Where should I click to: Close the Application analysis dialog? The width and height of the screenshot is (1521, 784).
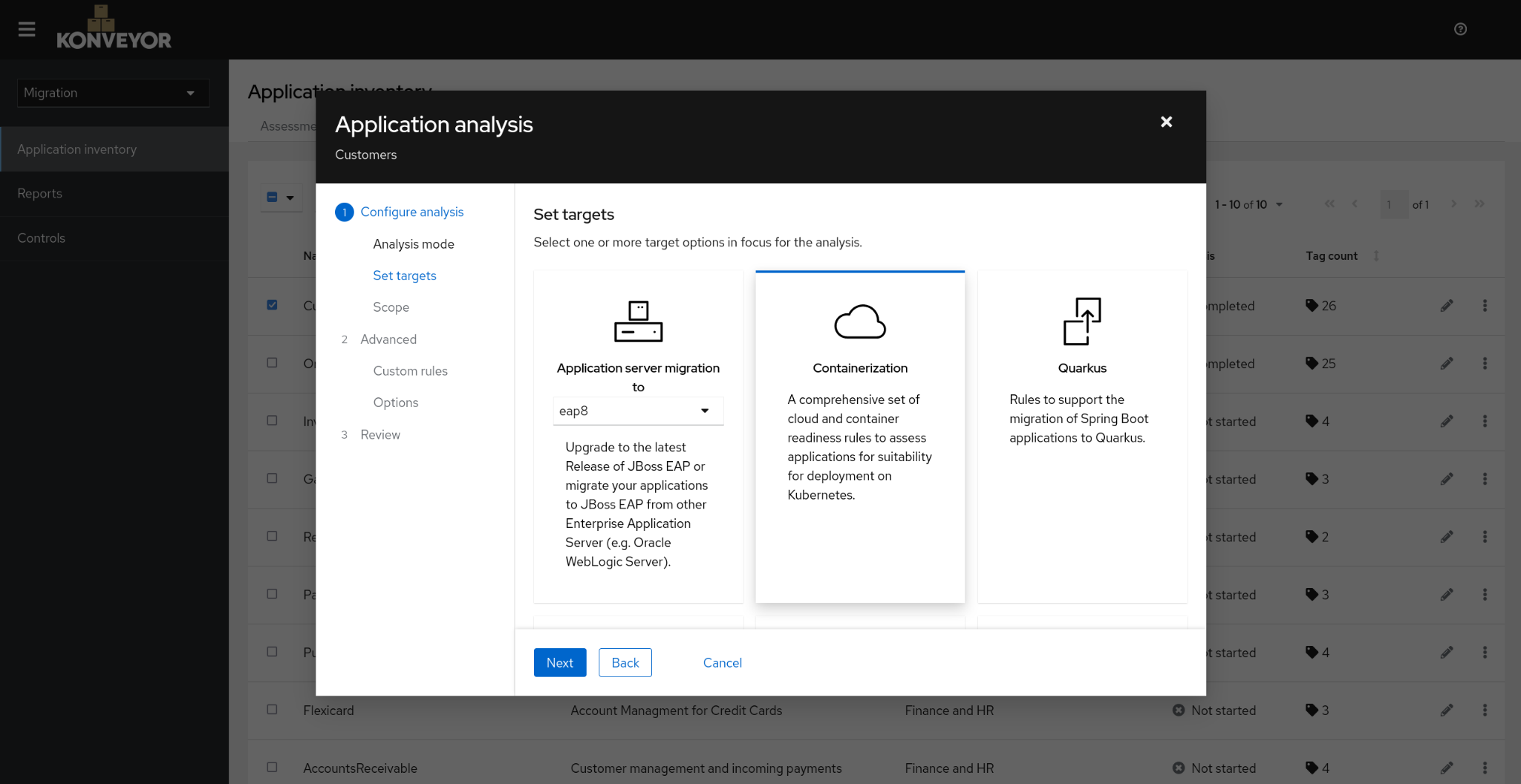point(1166,122)
